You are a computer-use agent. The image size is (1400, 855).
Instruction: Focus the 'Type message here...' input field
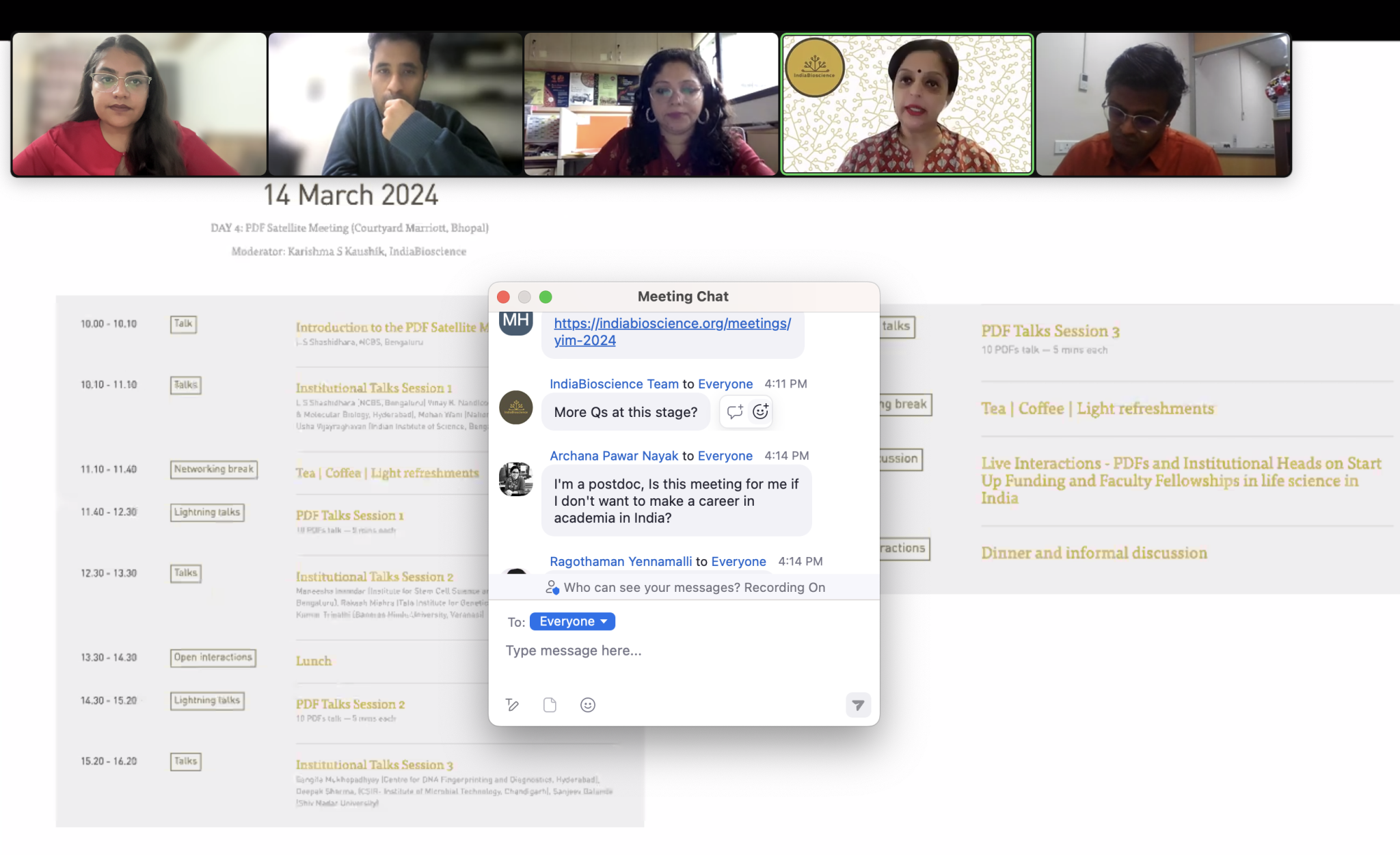coord(684,651)
